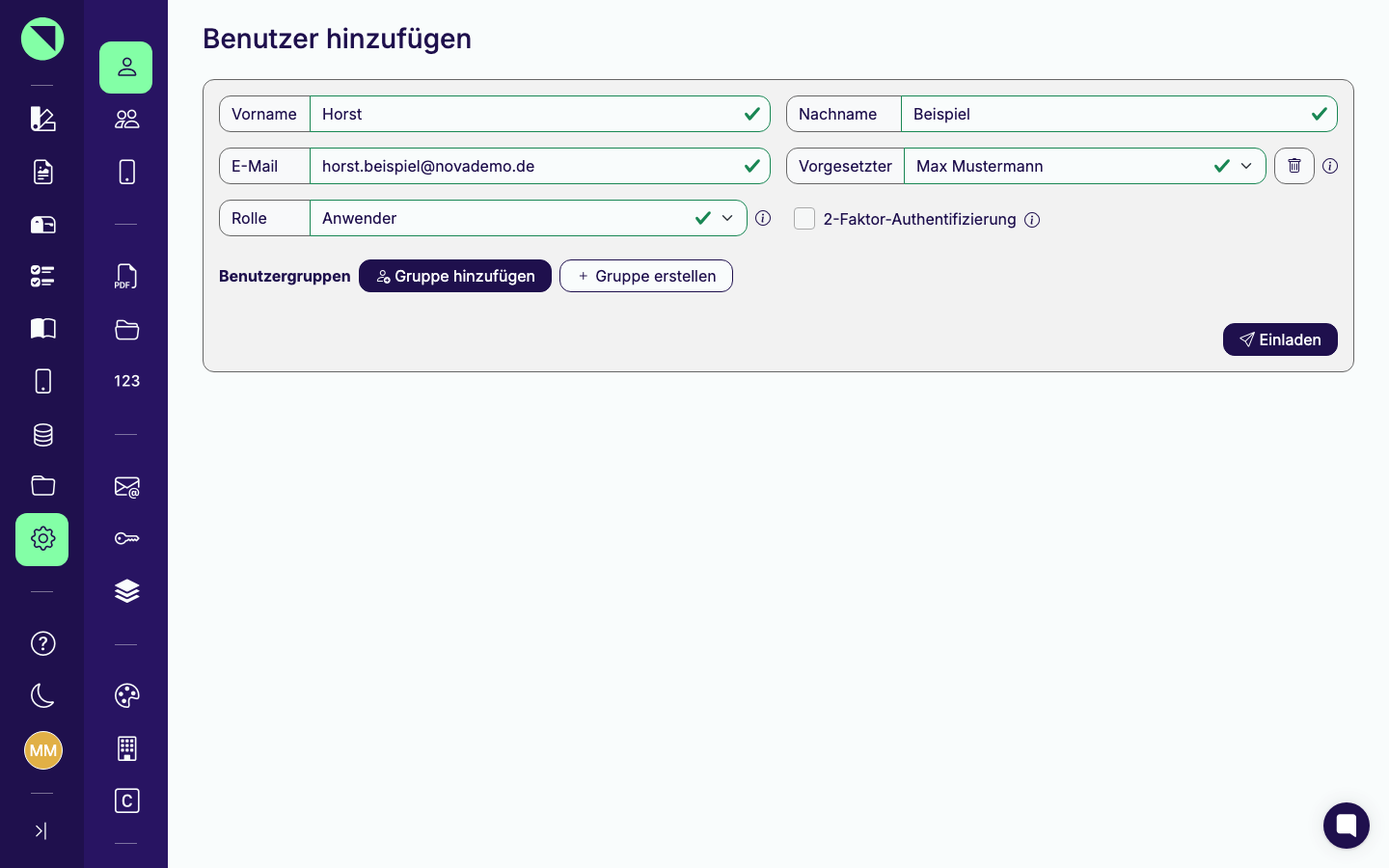
Task: Open the help question mark icon
Action: pos(42,643)
